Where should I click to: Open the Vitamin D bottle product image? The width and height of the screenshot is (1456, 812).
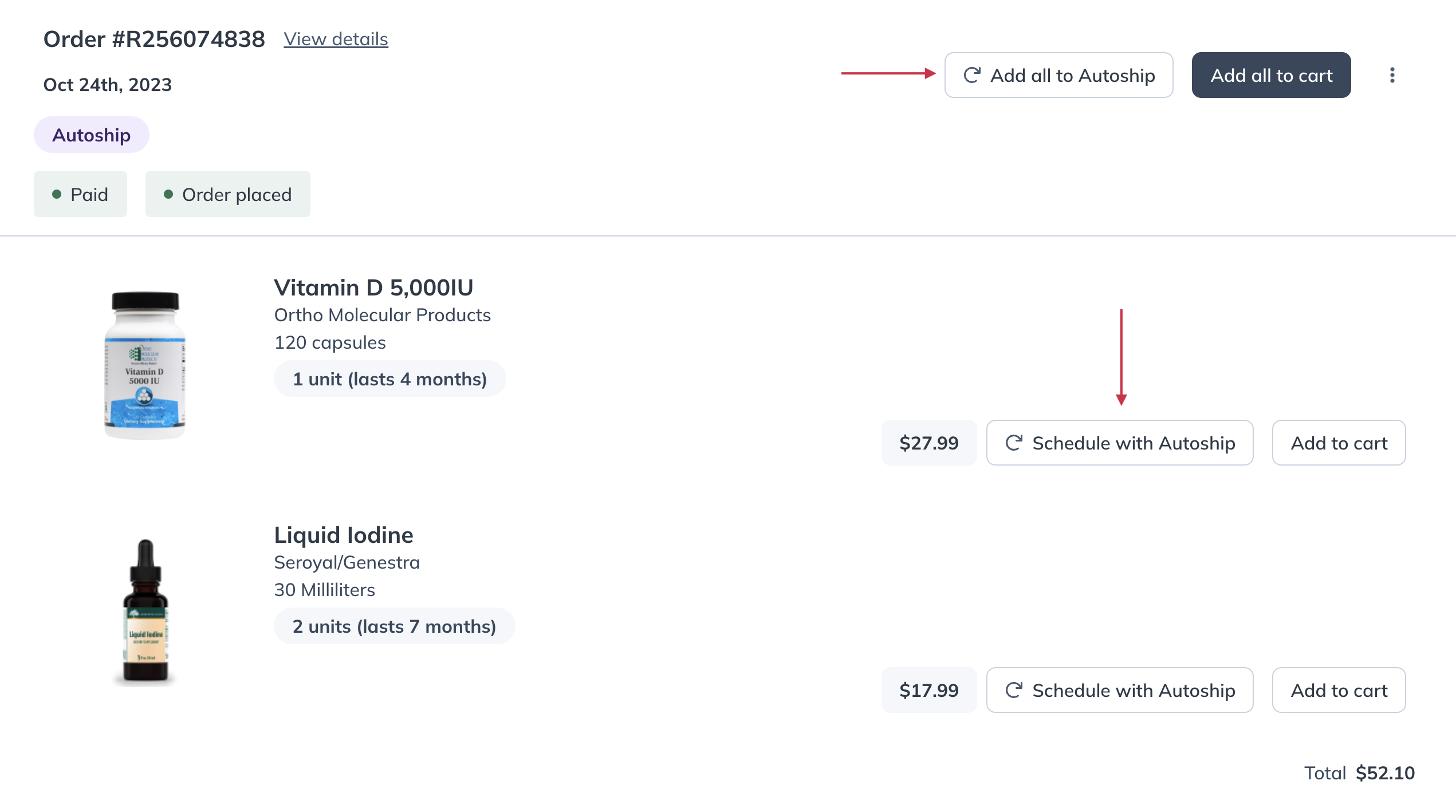[145, 365]
